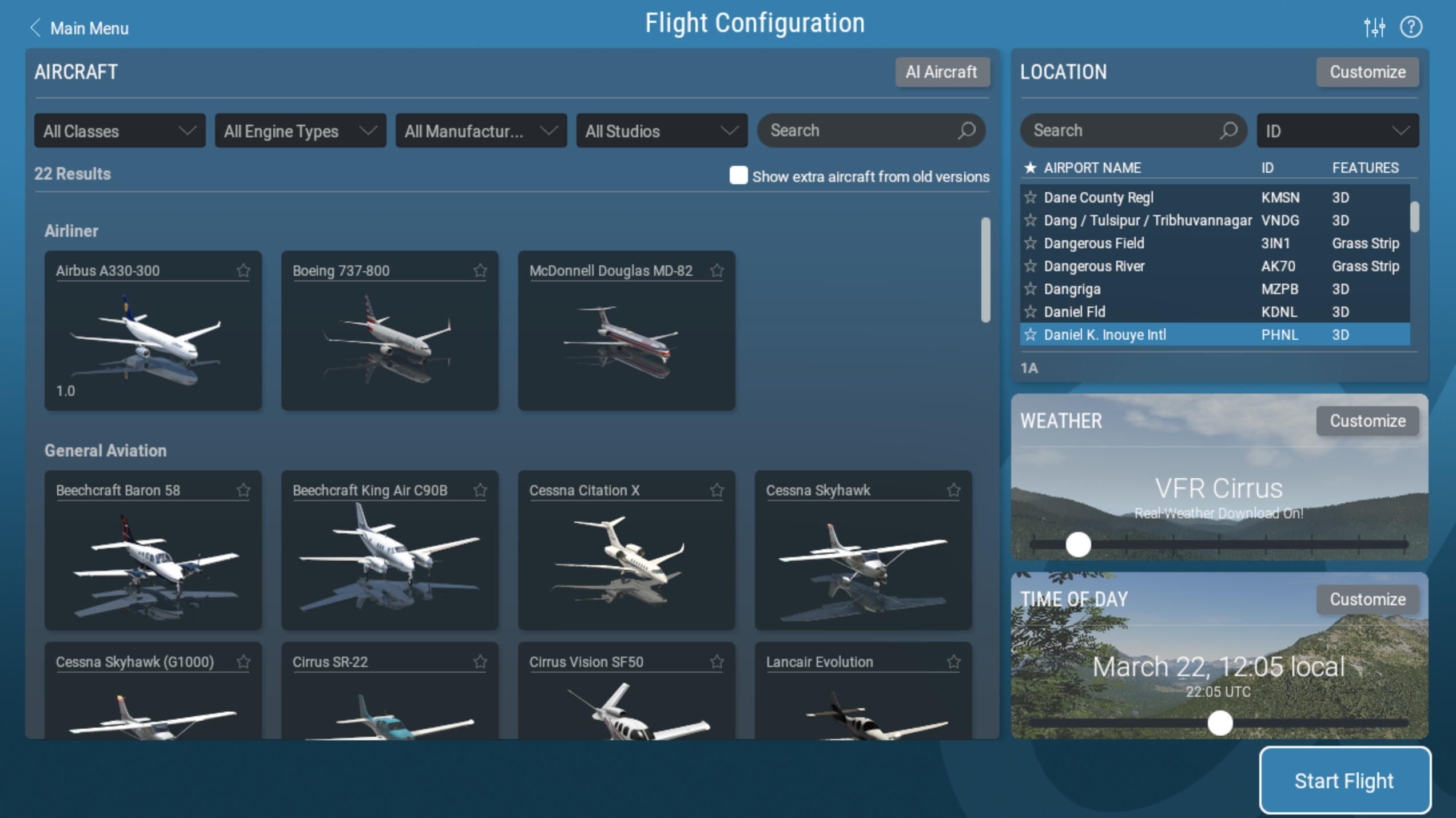1456x818 pixels.
Task: Drag the Time of Day slider
Action: [x=1218, y=722]
